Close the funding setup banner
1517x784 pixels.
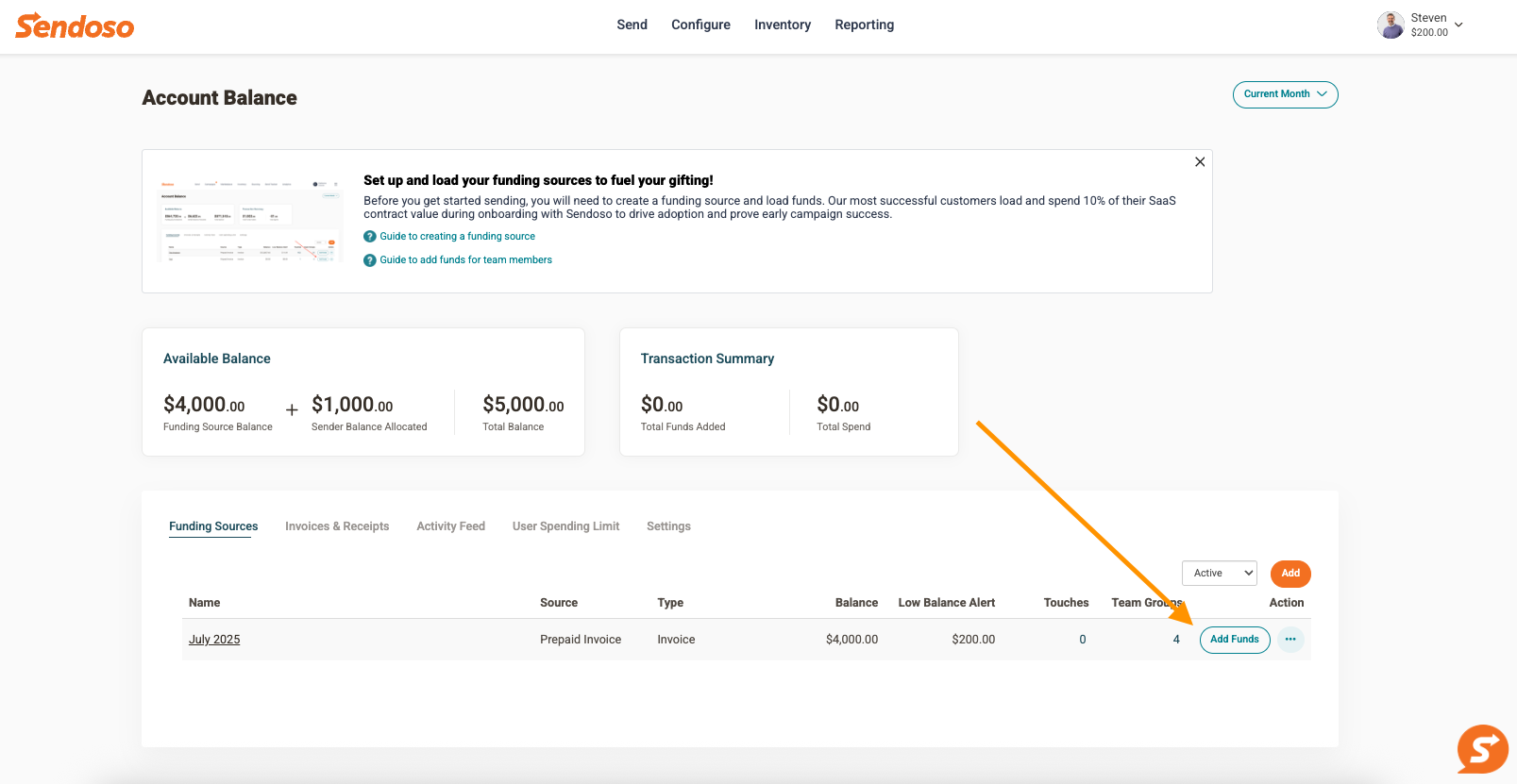[x=1200, y=162]
